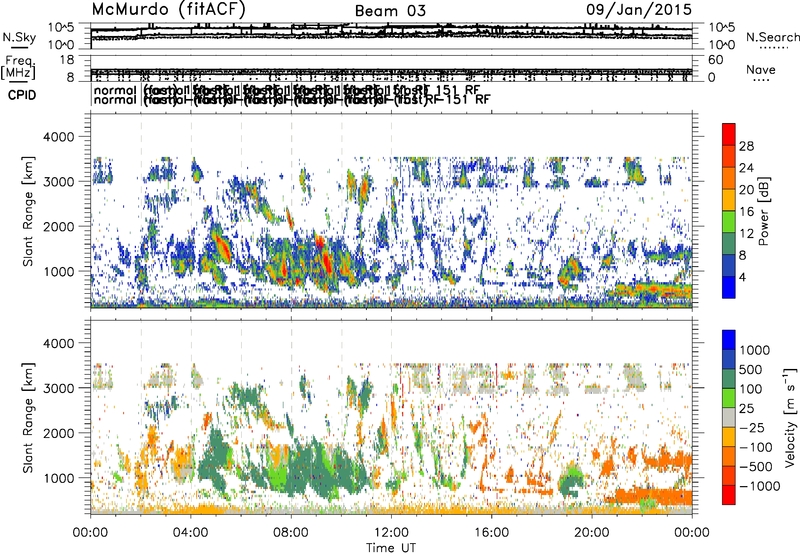
Task: Select the Freq. [MHz] axis label
Action: coord(18,68)
